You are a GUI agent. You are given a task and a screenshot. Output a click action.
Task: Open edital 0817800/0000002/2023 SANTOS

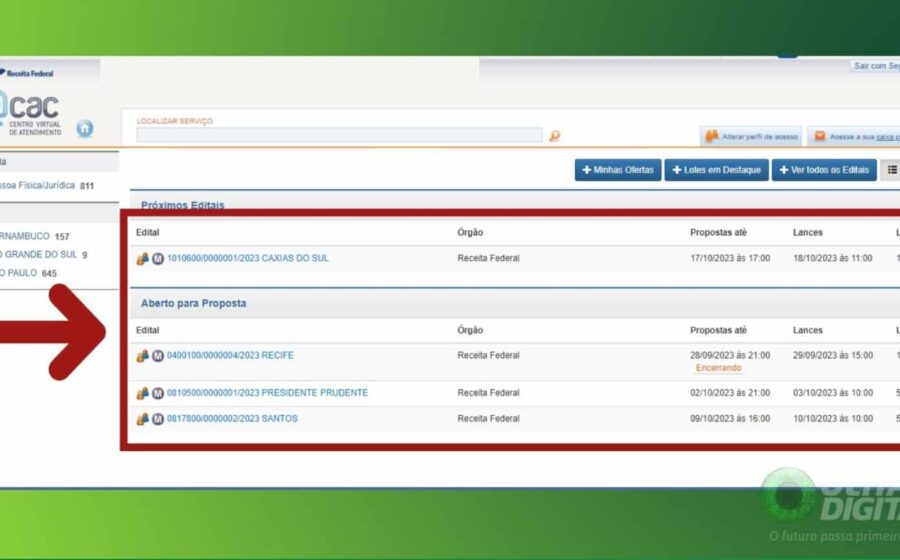pyautogui.click(x=232, y=419)
